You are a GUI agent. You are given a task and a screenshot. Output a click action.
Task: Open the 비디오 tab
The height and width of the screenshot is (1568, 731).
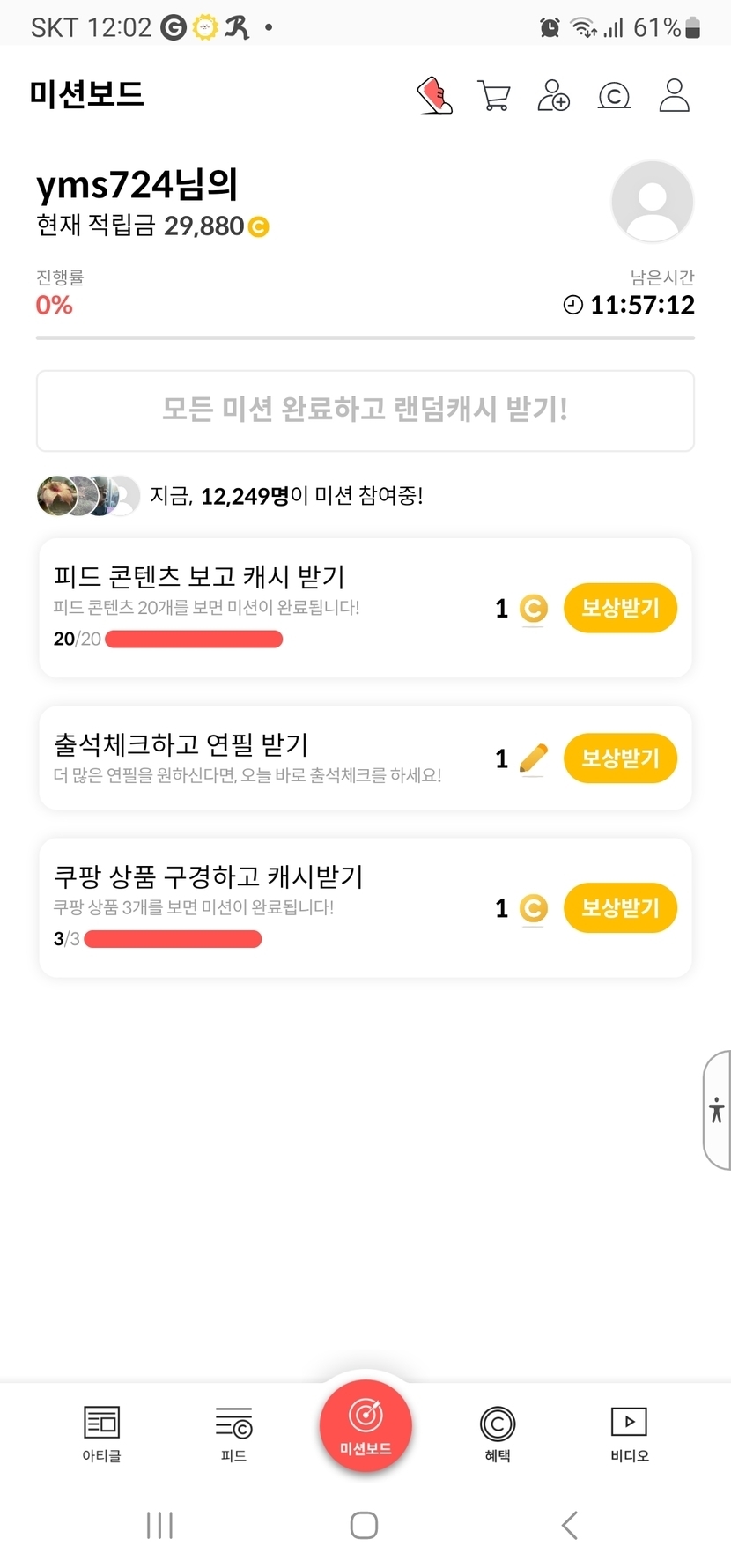630,1432
